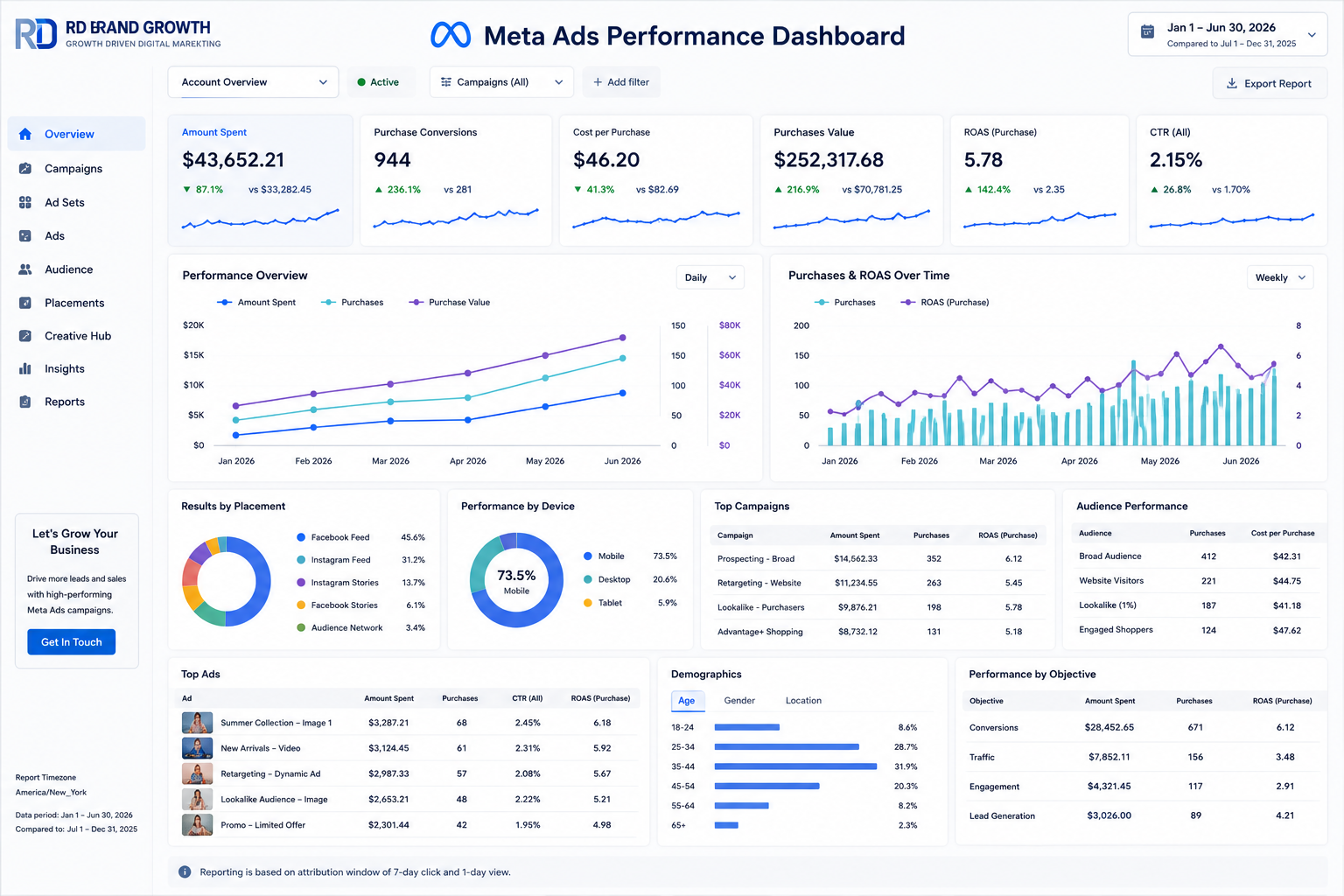This screenshot has height=896, width=1344.
Task: Click the Audience people icon
Action: 25,269
